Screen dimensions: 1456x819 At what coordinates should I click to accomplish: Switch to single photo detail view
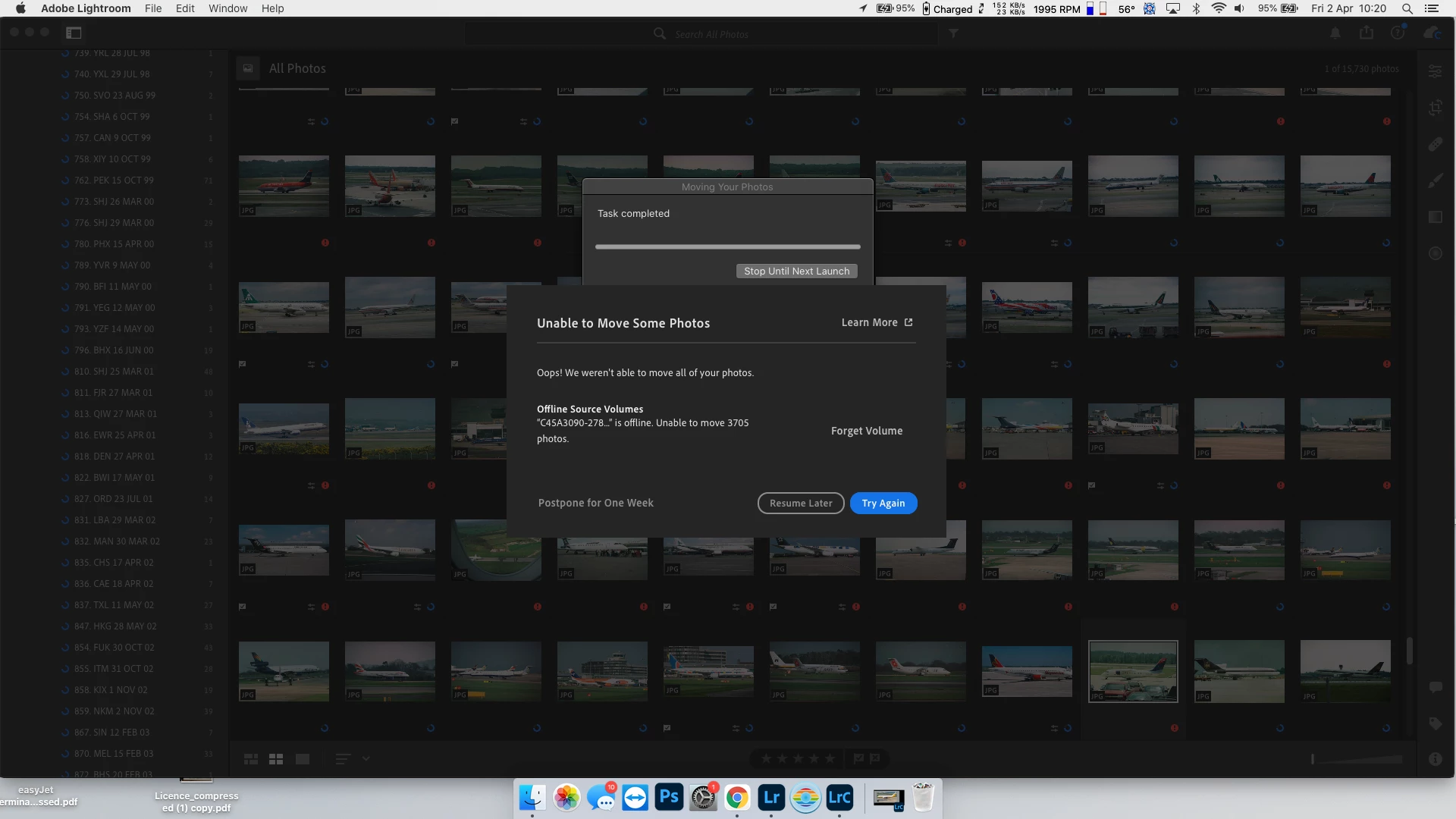pyautogui.click(x=302, y=759)
